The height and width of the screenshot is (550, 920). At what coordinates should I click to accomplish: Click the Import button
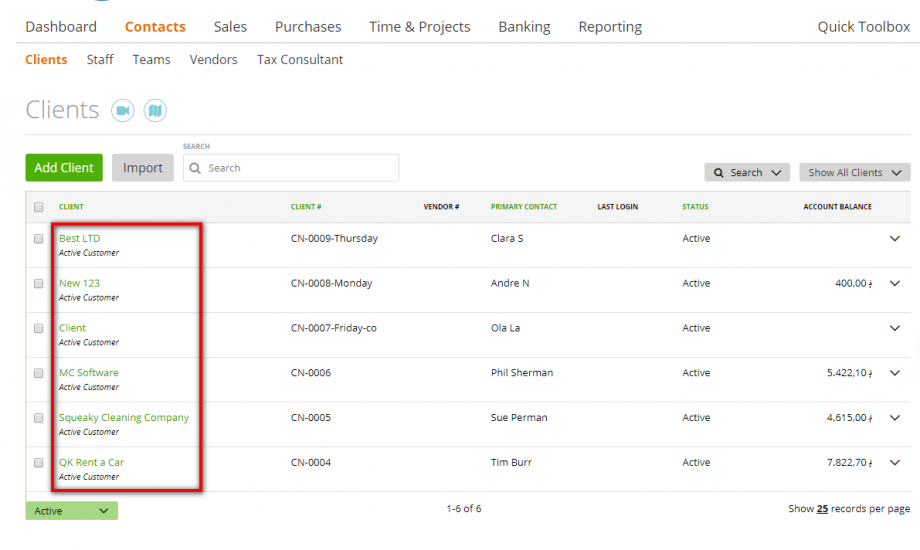tap(143, 168)
